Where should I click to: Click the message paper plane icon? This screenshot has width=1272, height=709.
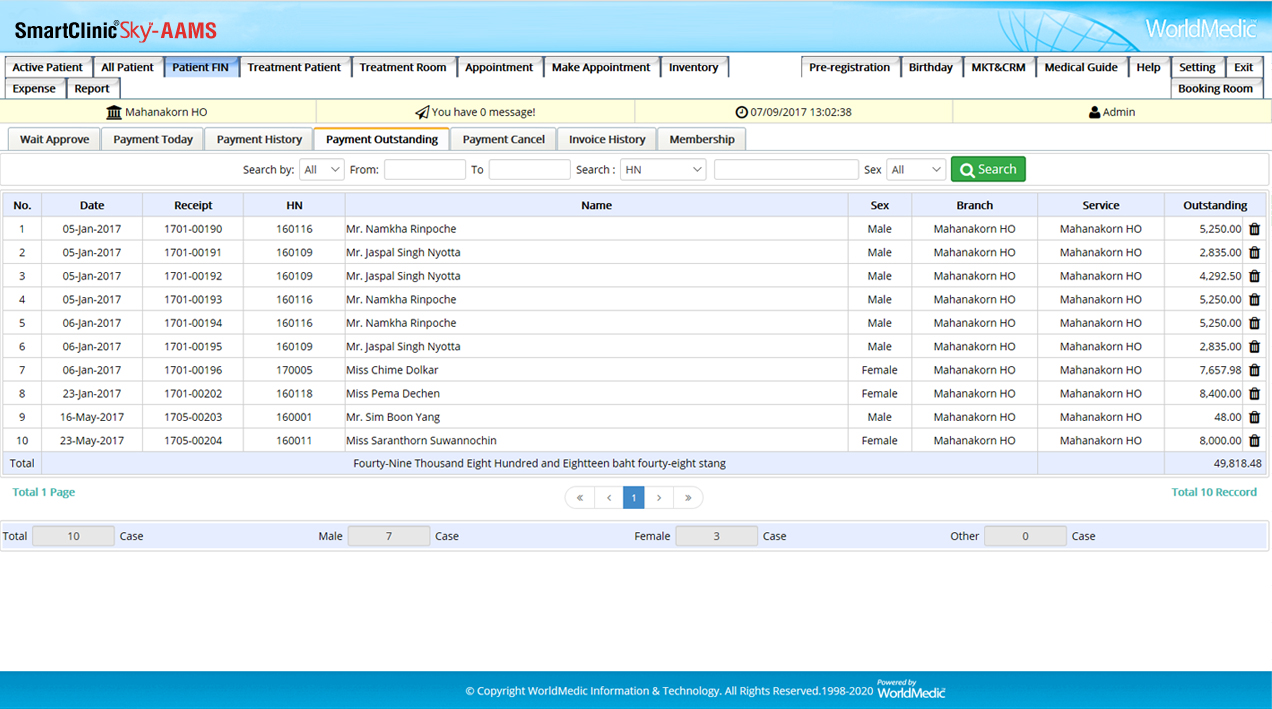pos(422,112)
